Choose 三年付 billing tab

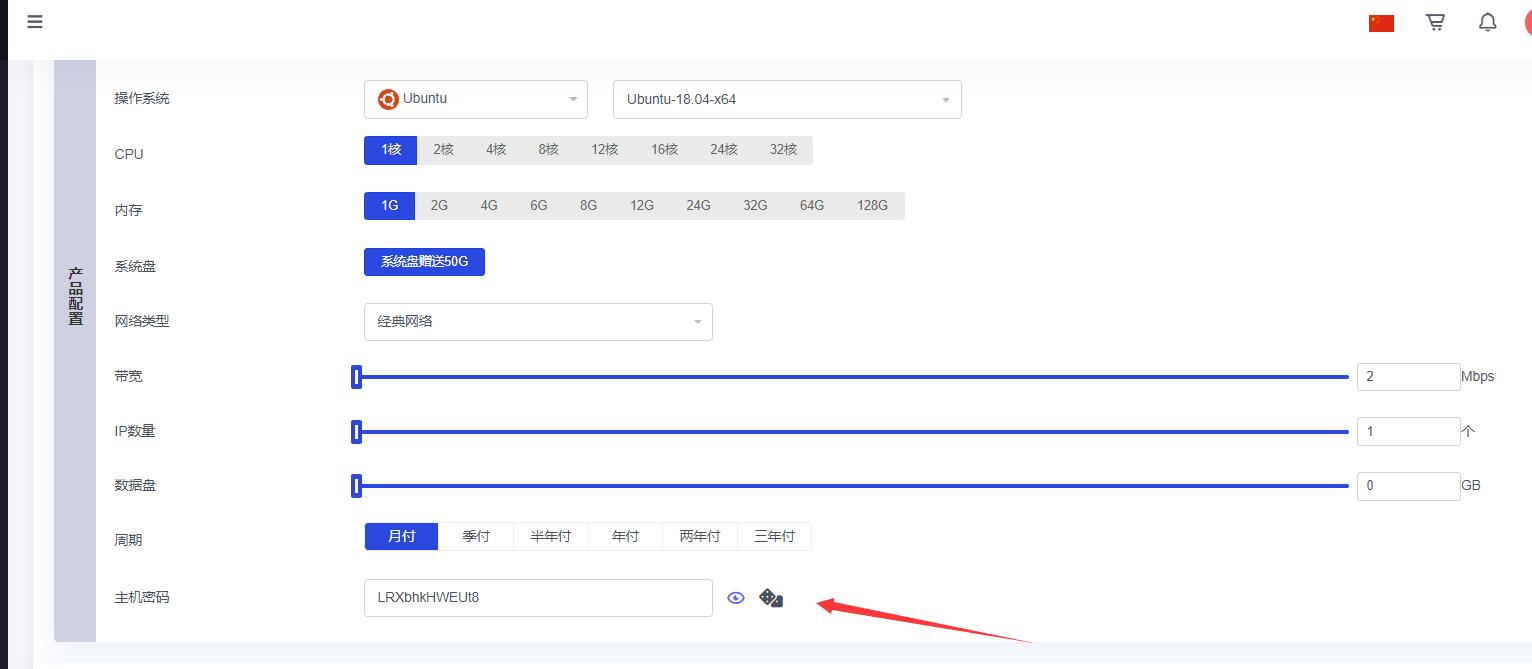[x=774, y=537]
